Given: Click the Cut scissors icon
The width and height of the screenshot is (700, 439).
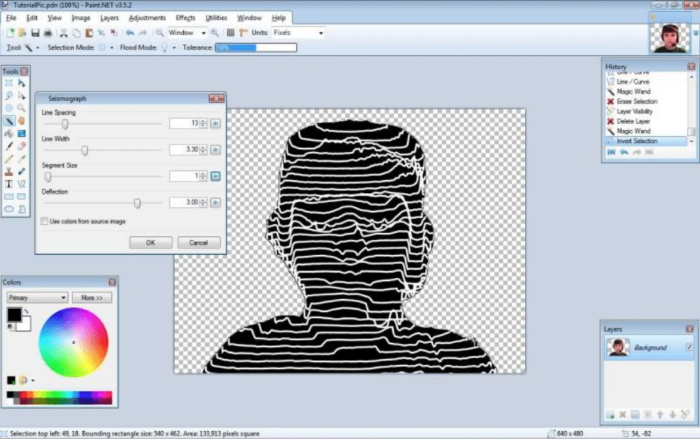Looking at the screenshot, I should coord(64,33).
